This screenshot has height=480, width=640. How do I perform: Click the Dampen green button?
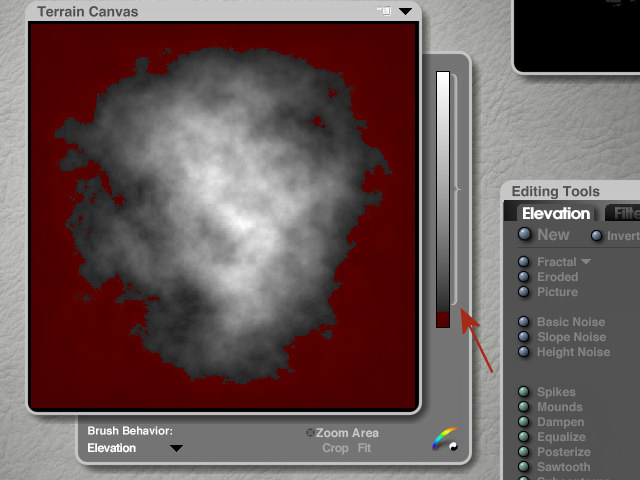524,422
